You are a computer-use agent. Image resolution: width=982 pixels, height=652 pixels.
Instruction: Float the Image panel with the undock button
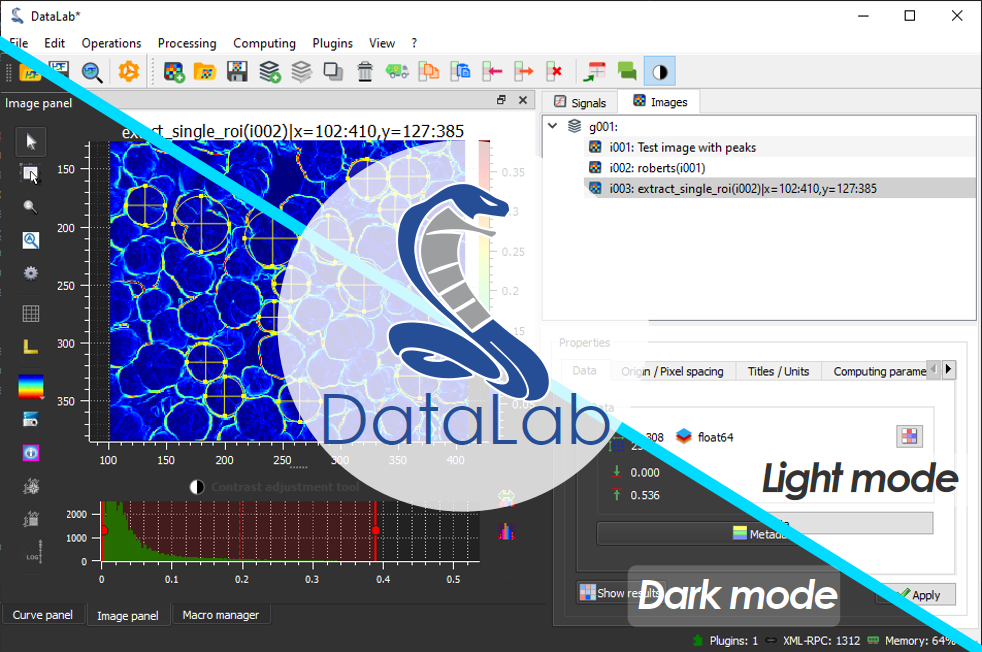click(x=501, y=100)
